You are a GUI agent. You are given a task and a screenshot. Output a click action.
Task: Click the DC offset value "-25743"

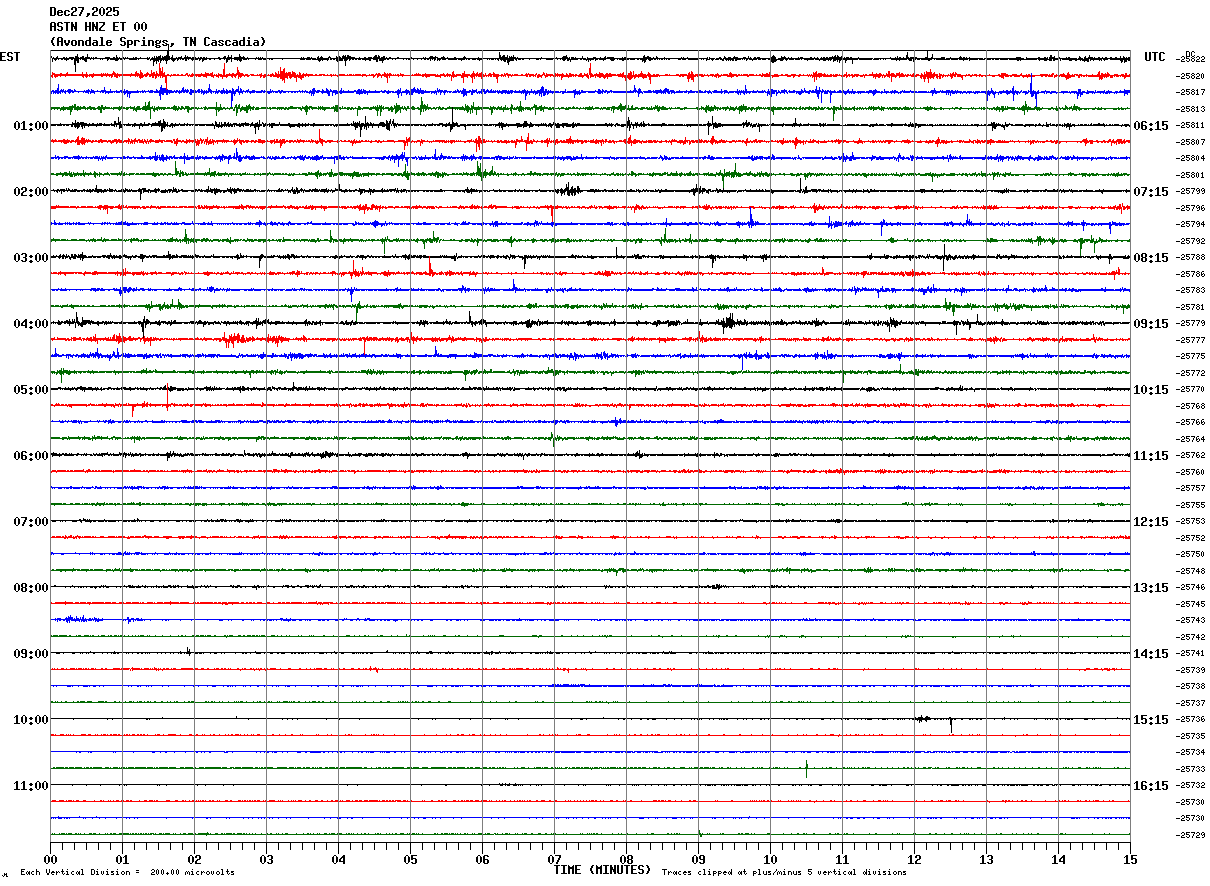coord(1190,621)
